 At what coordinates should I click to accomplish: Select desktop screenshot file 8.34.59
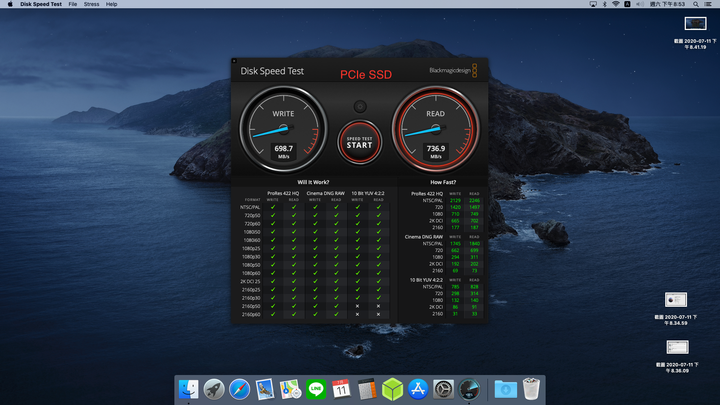676,309
